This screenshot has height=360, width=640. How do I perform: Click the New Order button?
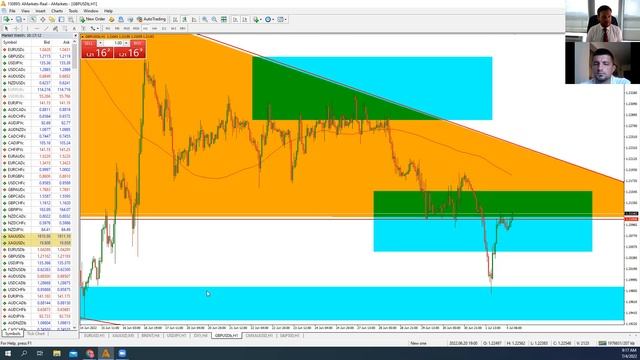tap(93, 19)
